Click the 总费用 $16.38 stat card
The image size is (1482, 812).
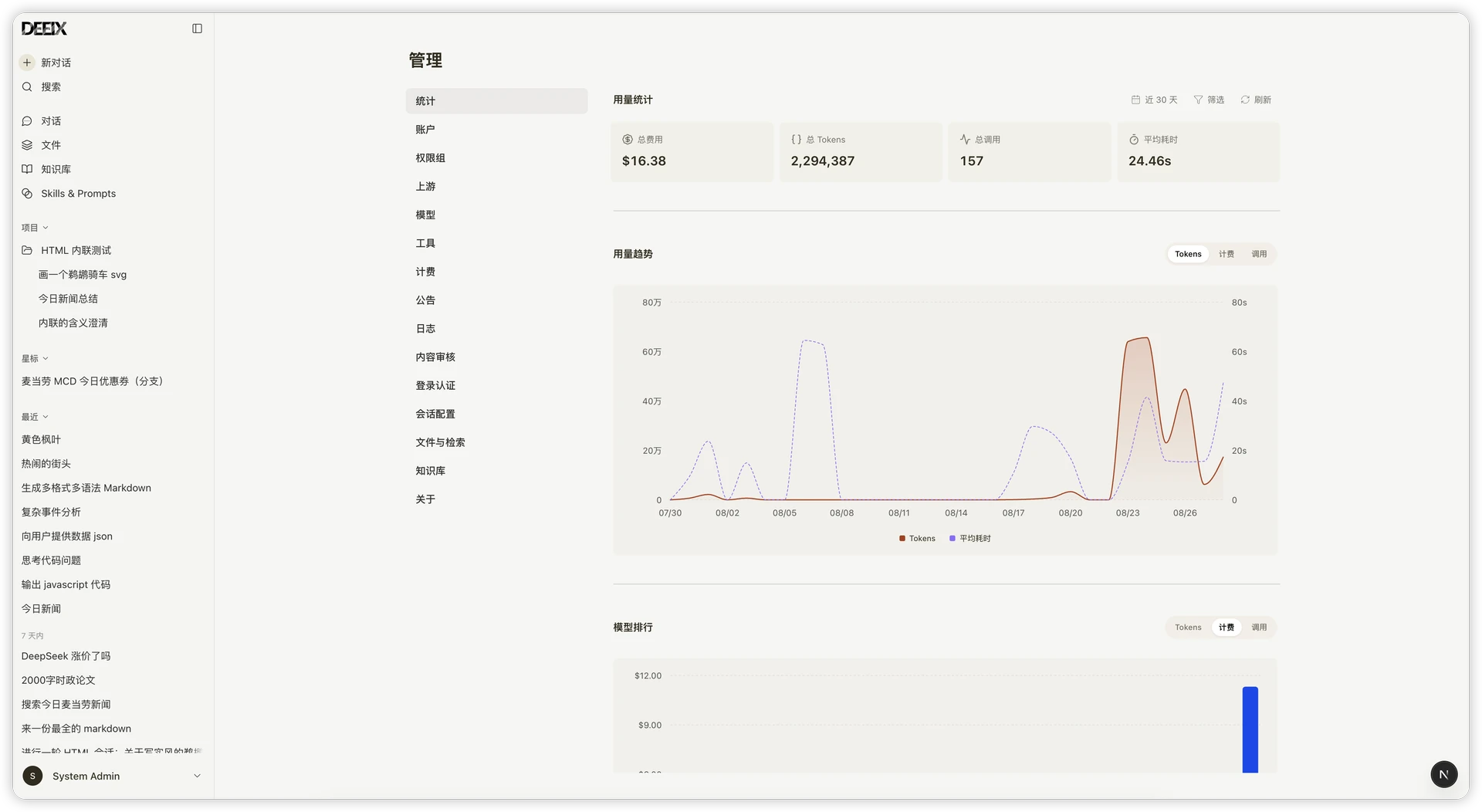pyautogui.click(x=692, y=152)
